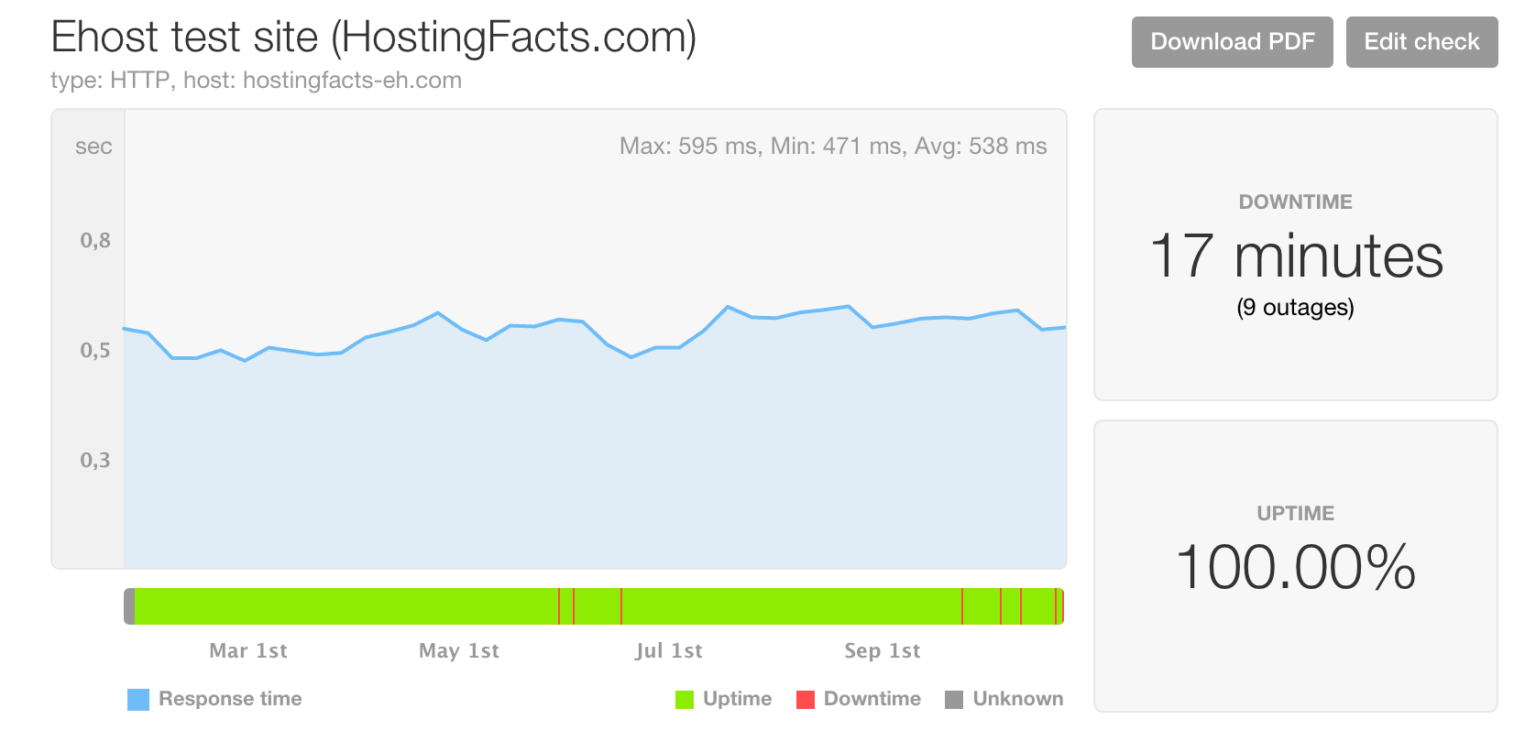Click the 9 outages text
1536x752 pixels.
pos(1296,308)
